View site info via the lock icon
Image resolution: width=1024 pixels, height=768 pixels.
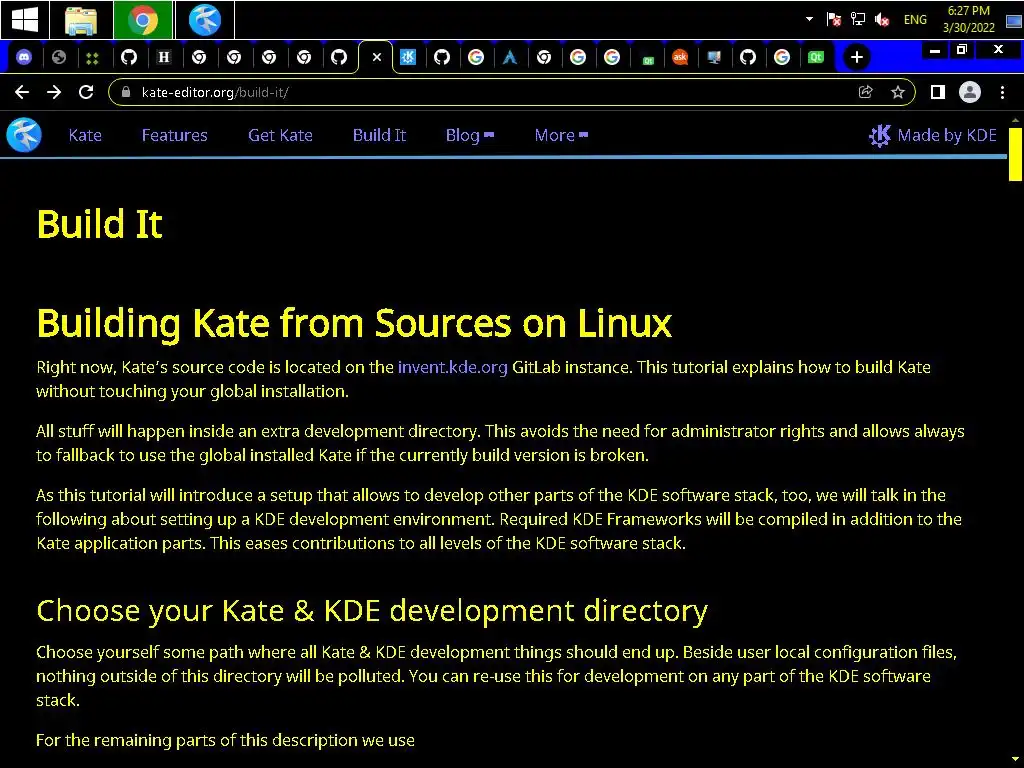click(126, 92)
